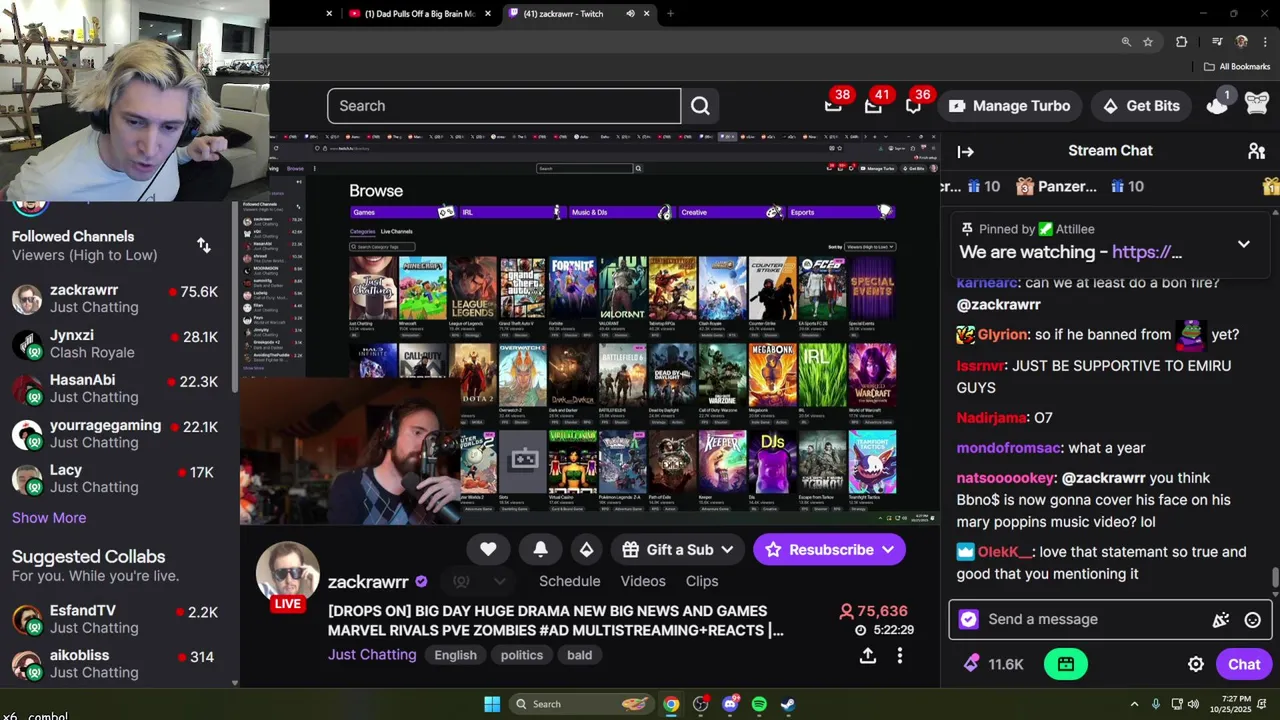Open the stream more options menu

click(x=899, y=655)
